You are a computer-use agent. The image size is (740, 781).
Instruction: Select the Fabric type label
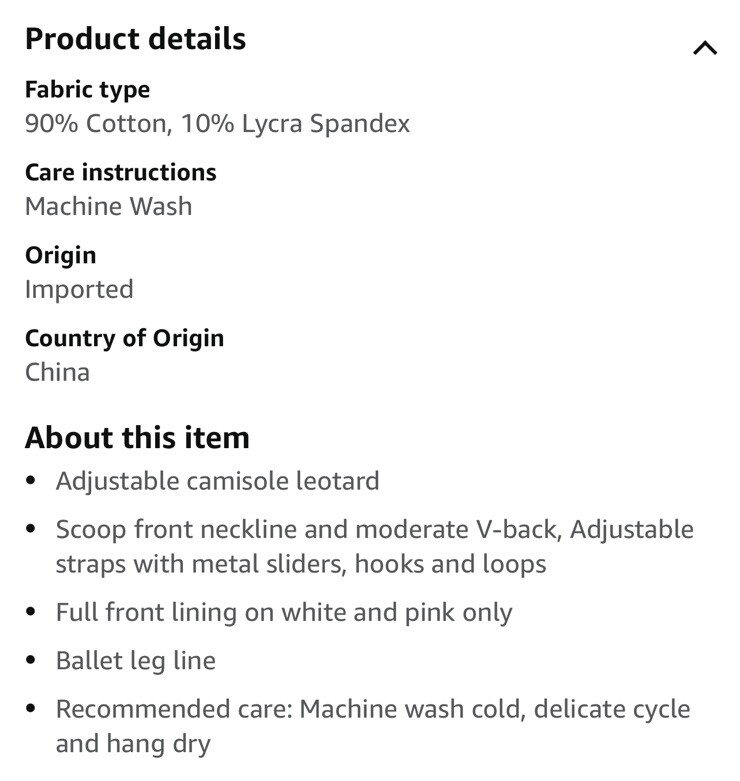[x=87, y=90]
